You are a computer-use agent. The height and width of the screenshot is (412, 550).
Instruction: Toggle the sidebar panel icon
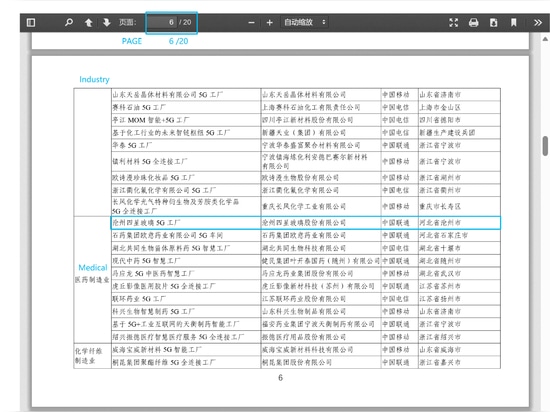pos(31,23)
